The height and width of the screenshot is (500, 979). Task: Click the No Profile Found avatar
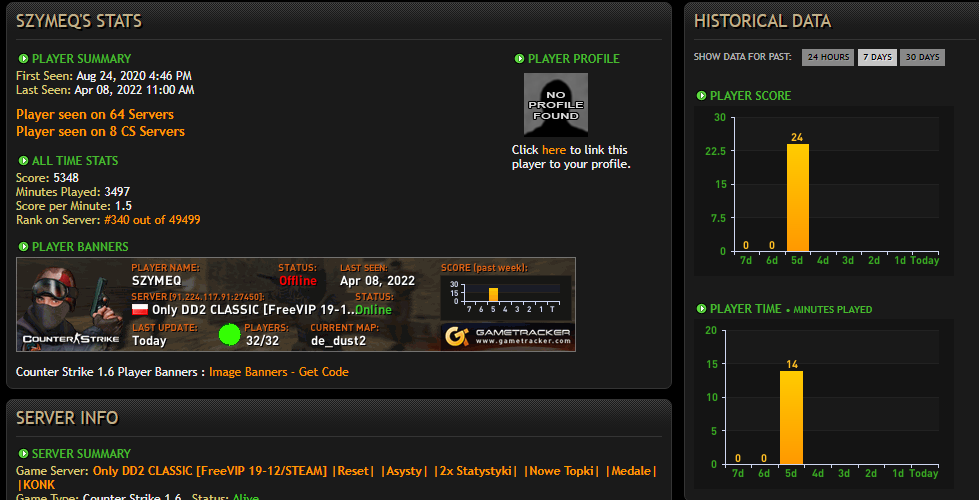point(556,104)
